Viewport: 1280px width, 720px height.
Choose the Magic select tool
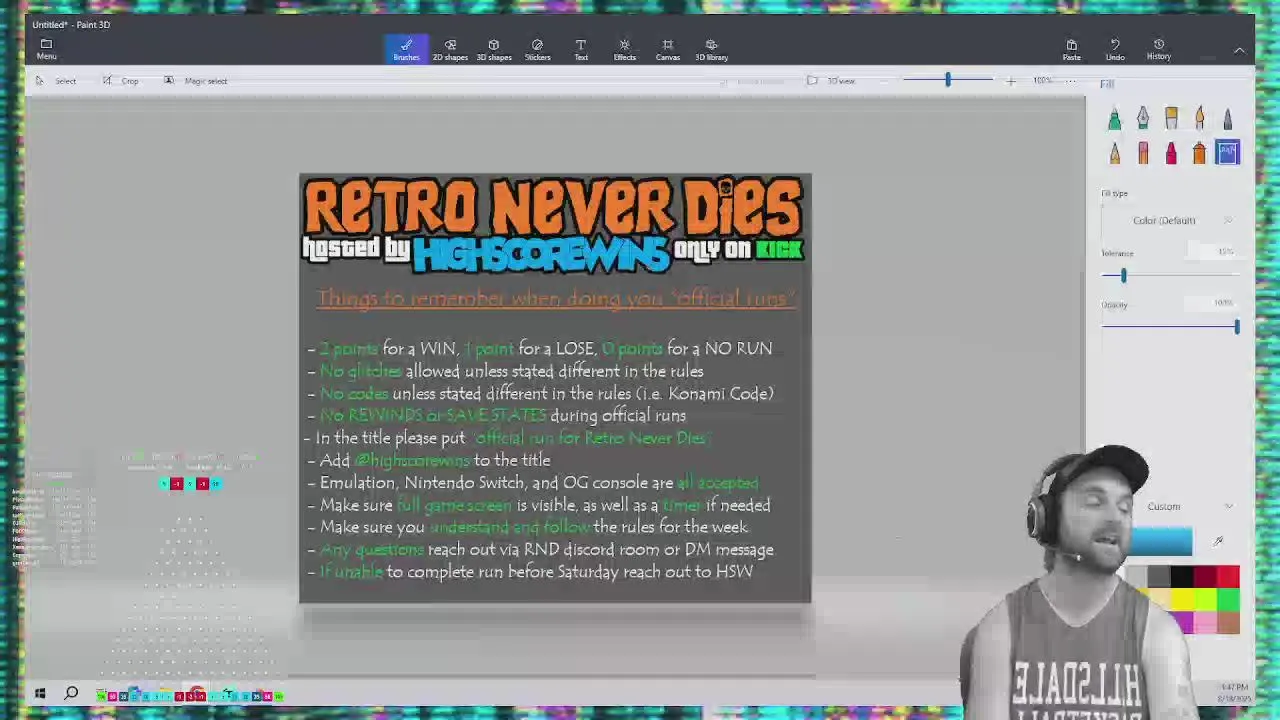[x=196, y=81]
